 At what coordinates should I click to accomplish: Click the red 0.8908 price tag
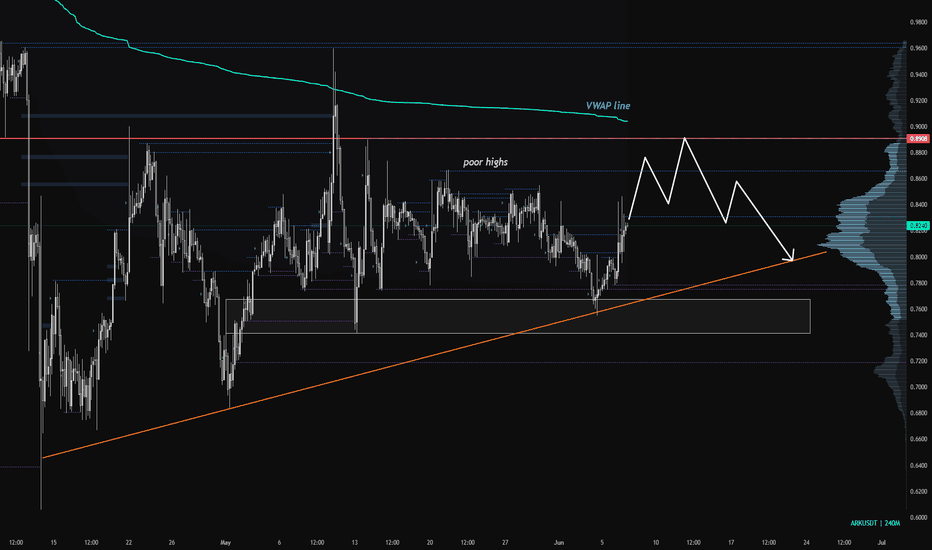pyautogui.click(x=918, y=139)
